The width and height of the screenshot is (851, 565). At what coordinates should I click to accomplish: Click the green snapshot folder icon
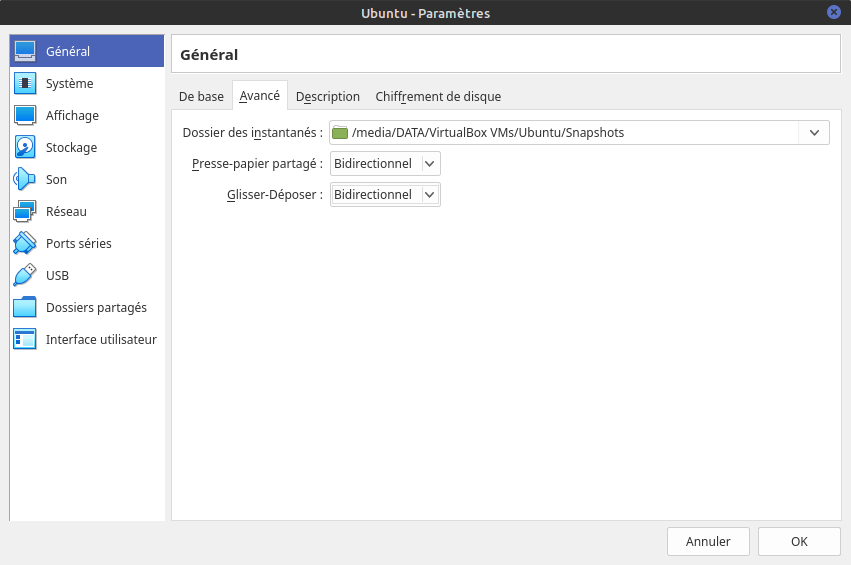pos(340,132)
